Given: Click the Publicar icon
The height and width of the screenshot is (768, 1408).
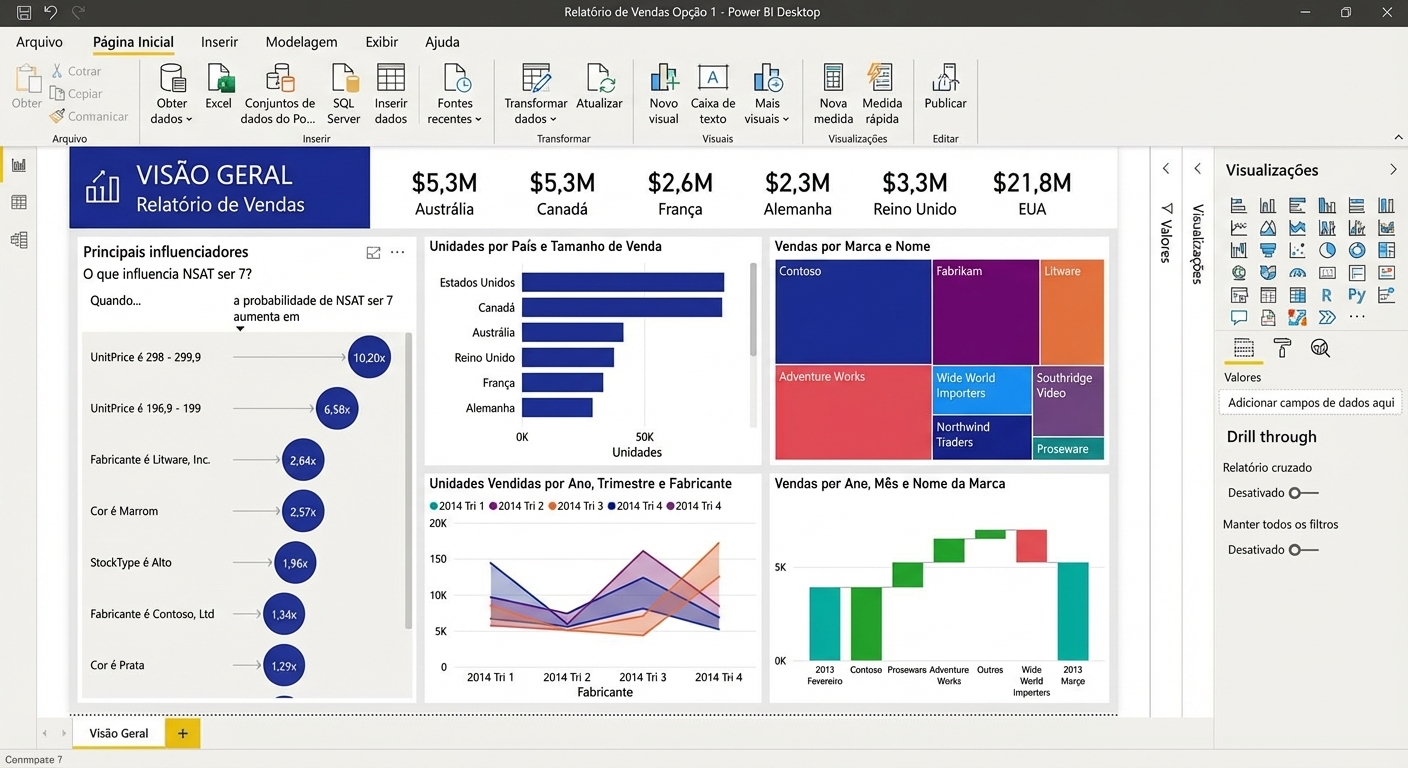Looking at the screenshot, I should click(945, 78).
